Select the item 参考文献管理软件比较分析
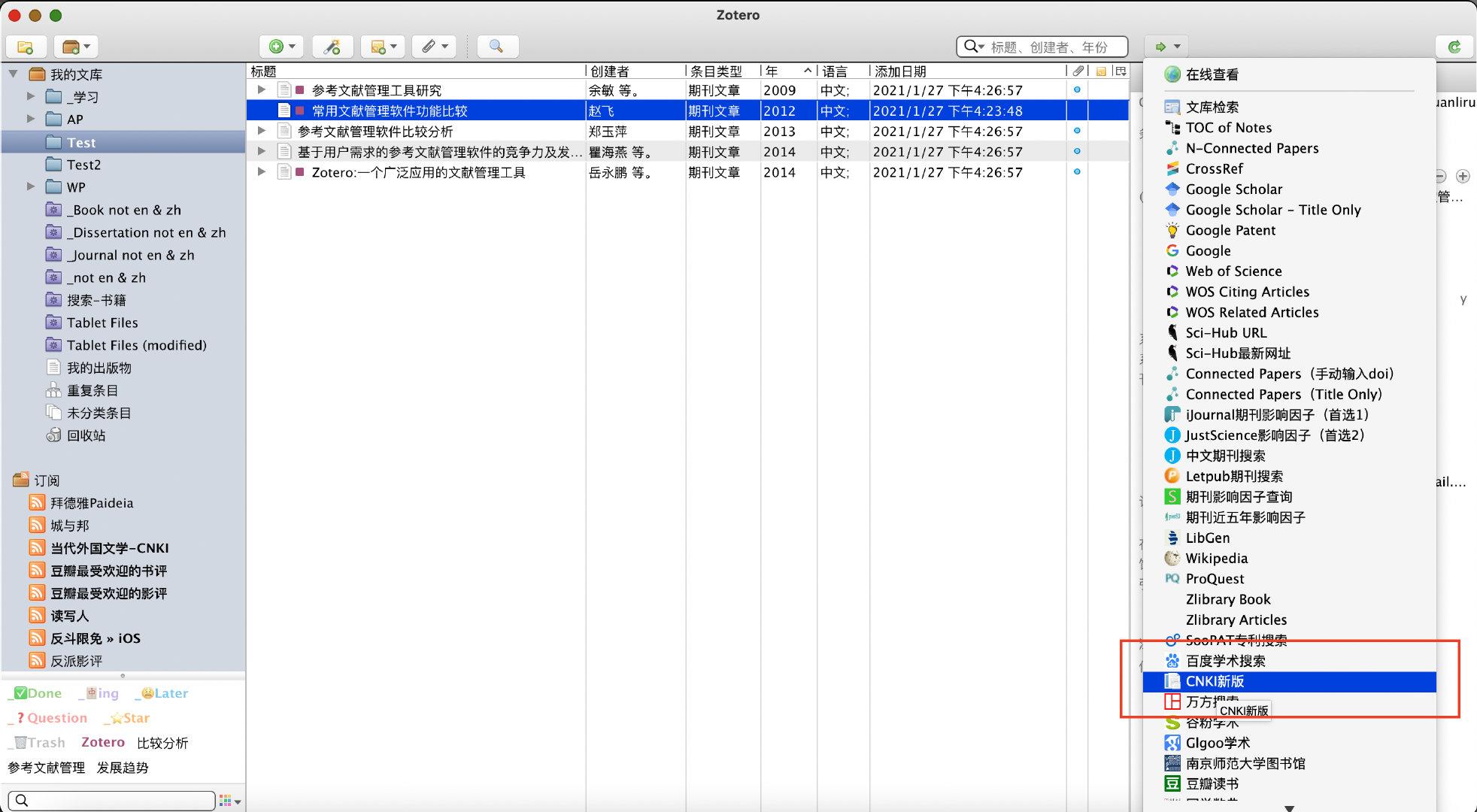The height and width of the screenshot is (812, 1477). pos(375,131)
